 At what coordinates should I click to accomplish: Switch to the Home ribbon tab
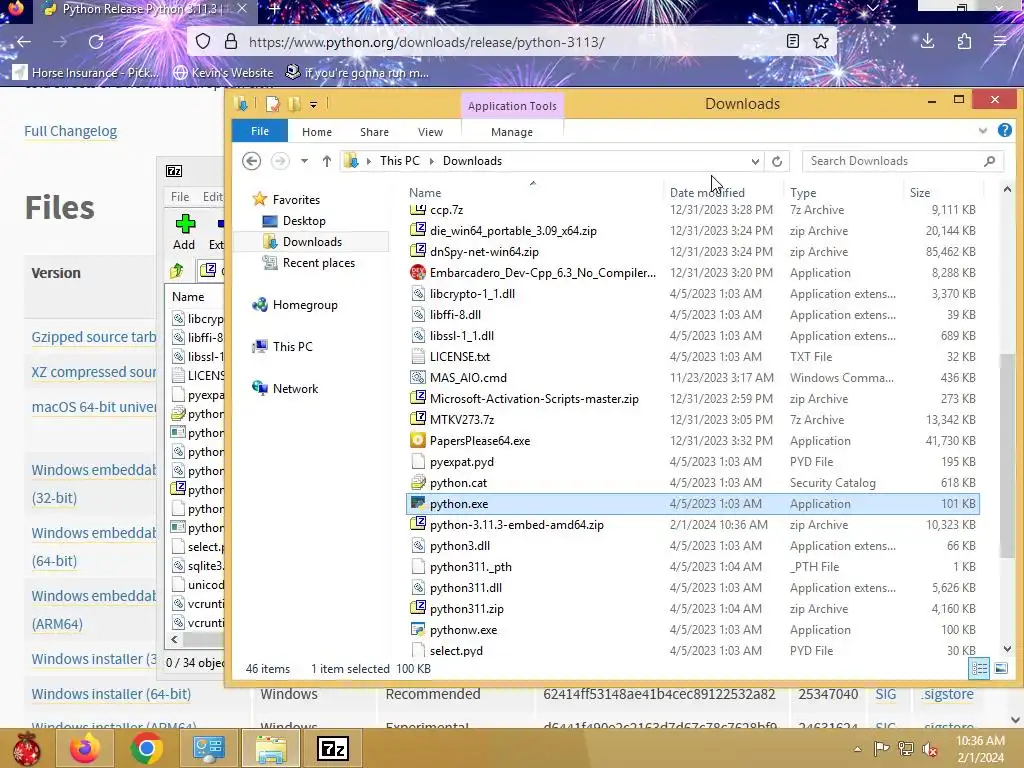[x=317, y=132]
